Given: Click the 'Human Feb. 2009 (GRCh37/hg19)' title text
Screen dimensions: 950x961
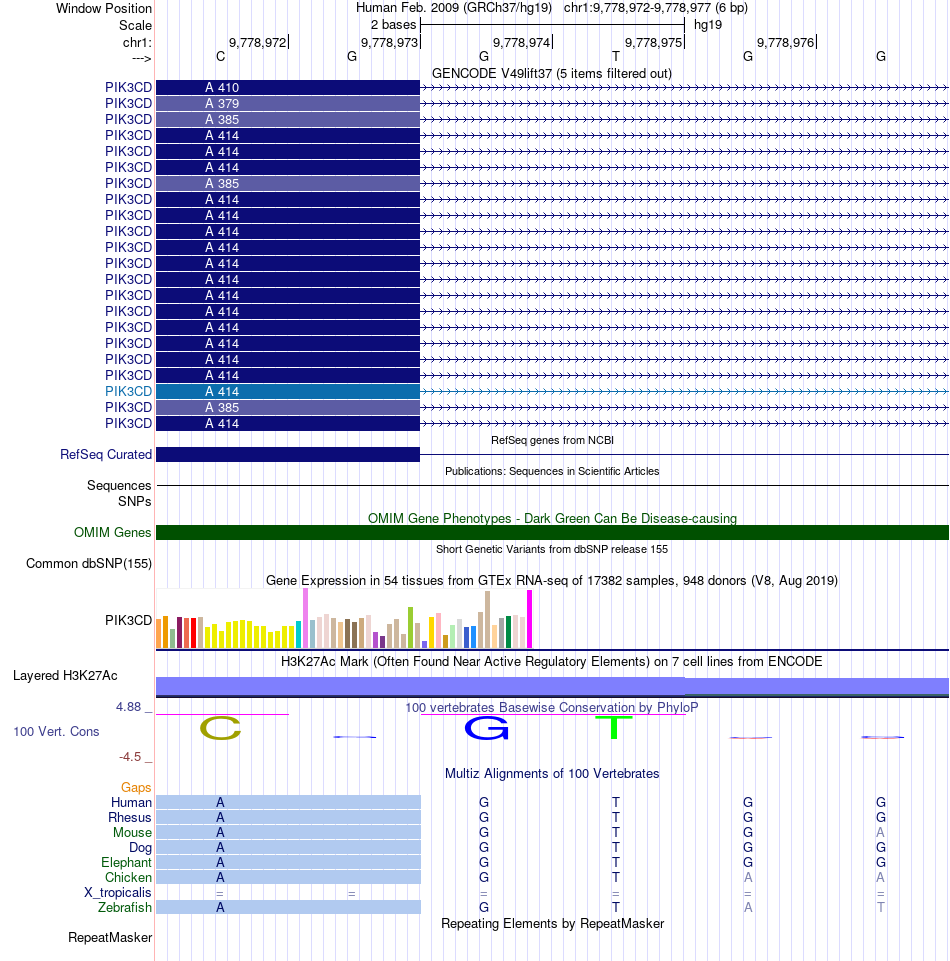Looking at the screenshot, I should (454, 8).
